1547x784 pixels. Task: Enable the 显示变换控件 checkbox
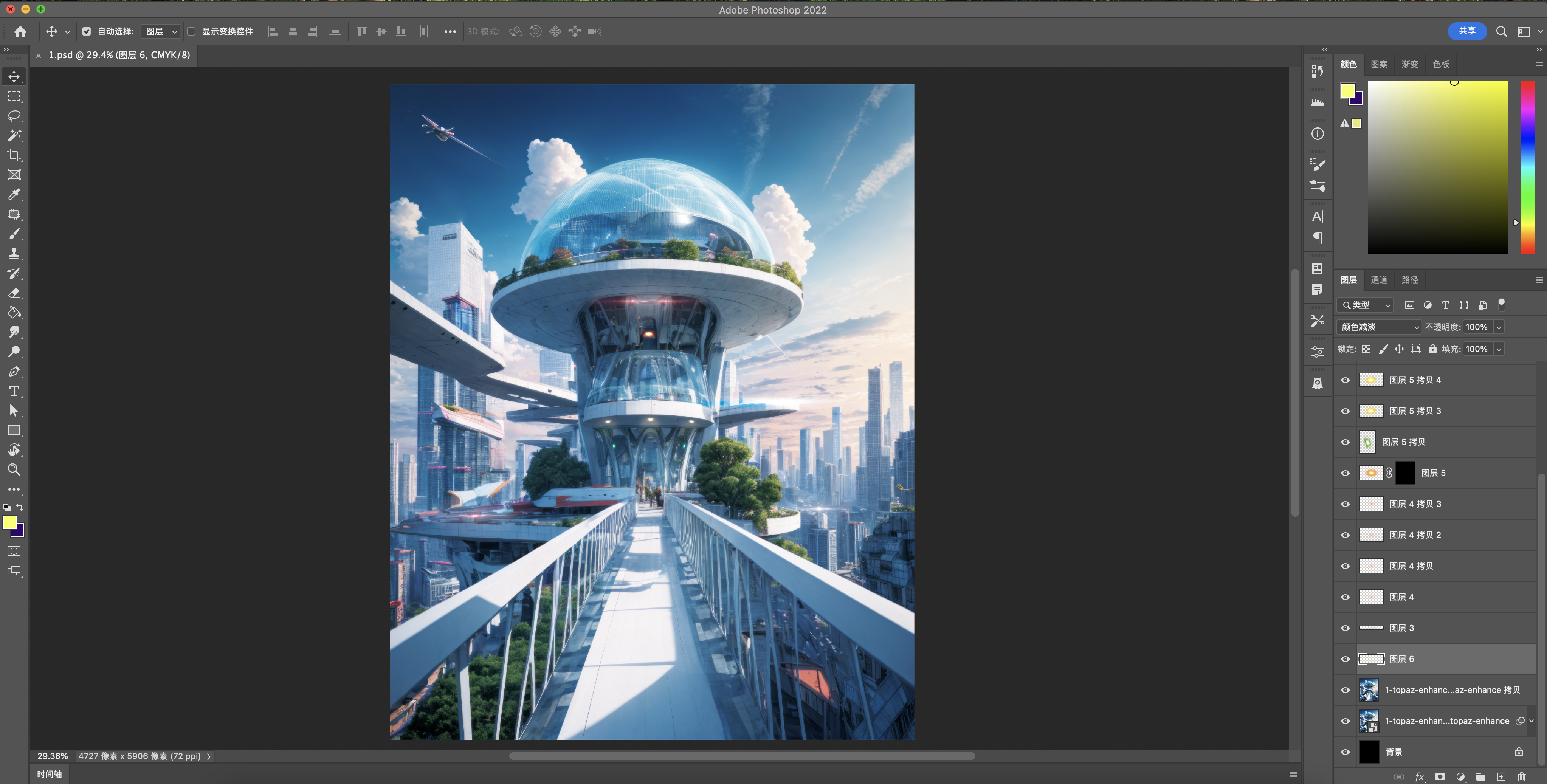click(x=192, y=31)
